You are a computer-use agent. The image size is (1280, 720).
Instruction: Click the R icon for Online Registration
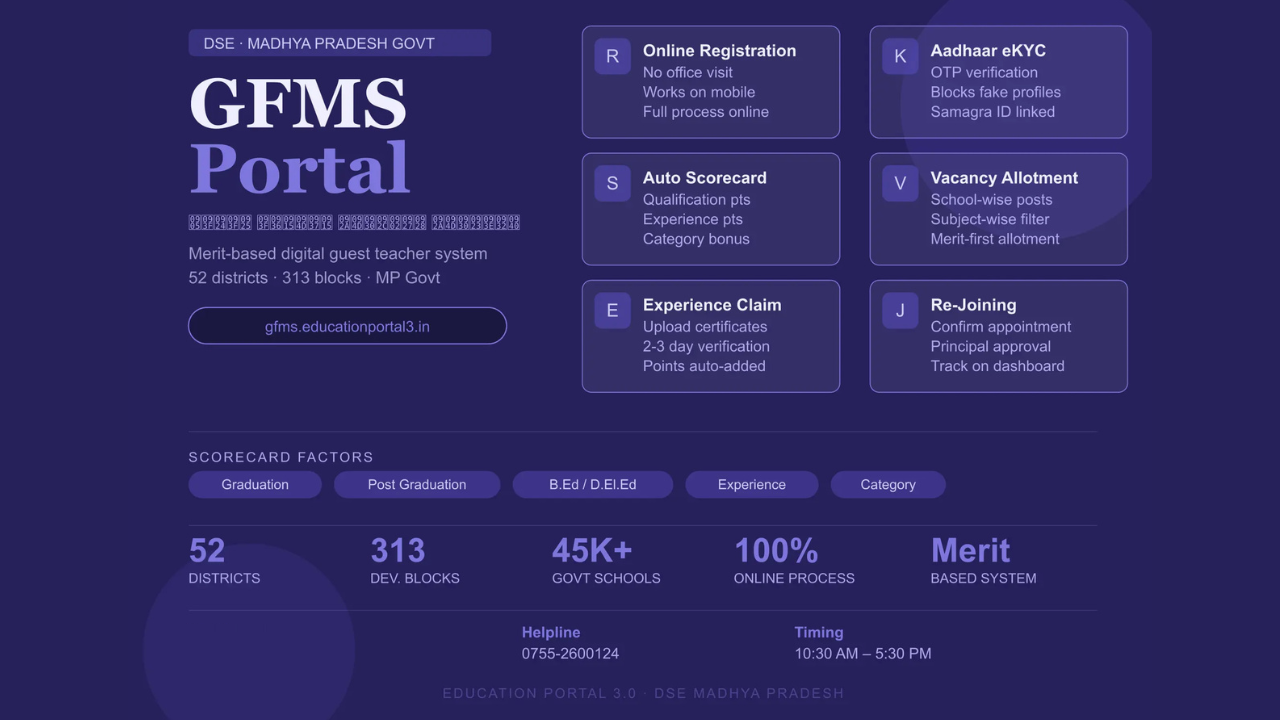pyautogui.click(x=612, y=57)
